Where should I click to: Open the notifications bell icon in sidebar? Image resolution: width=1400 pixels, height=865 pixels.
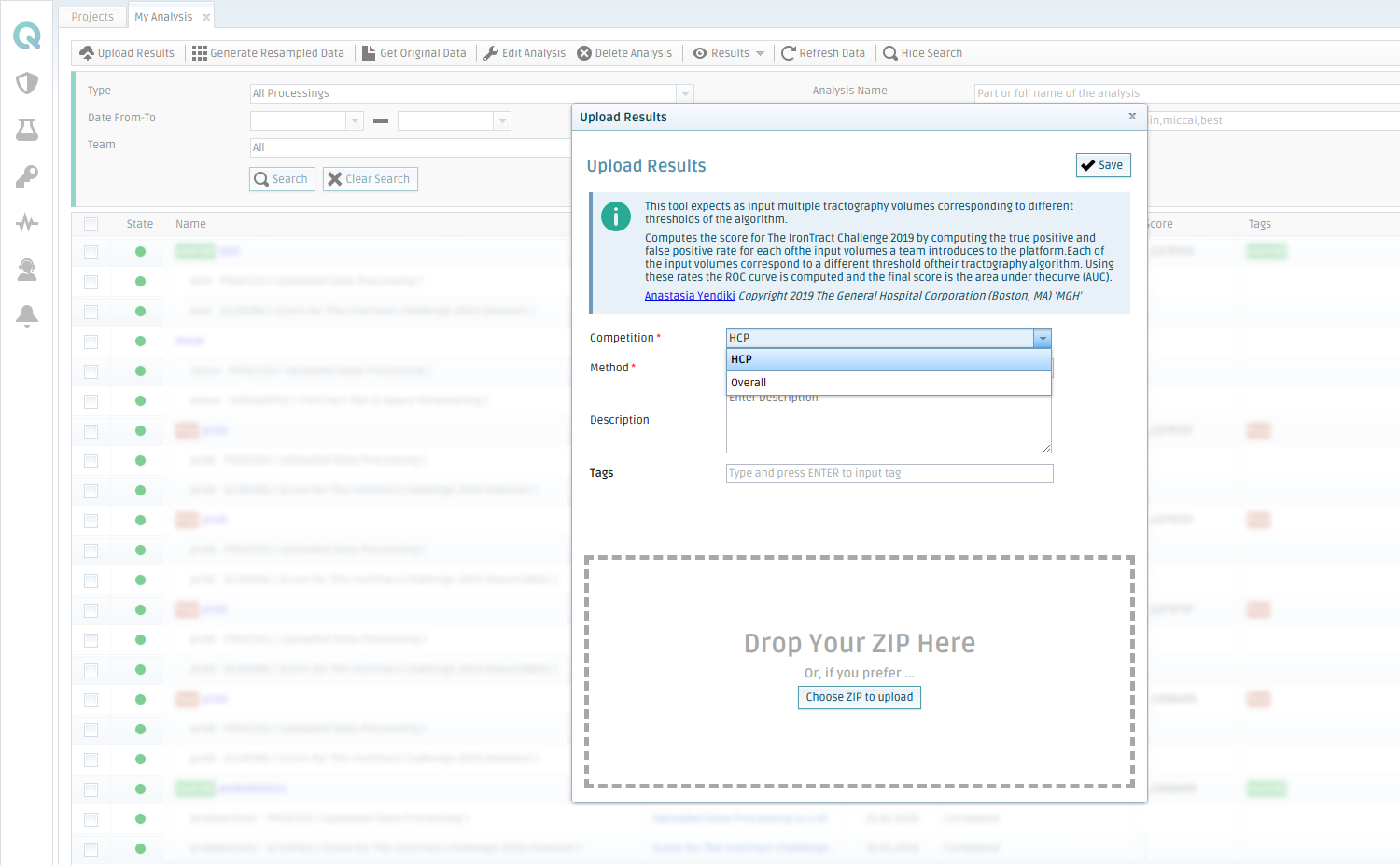[27, 316]
